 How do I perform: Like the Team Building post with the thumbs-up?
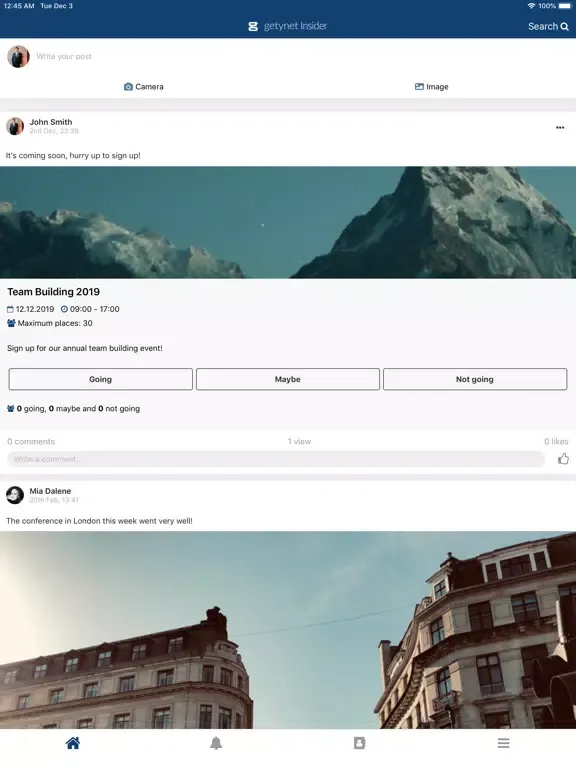tap(563, 459)
